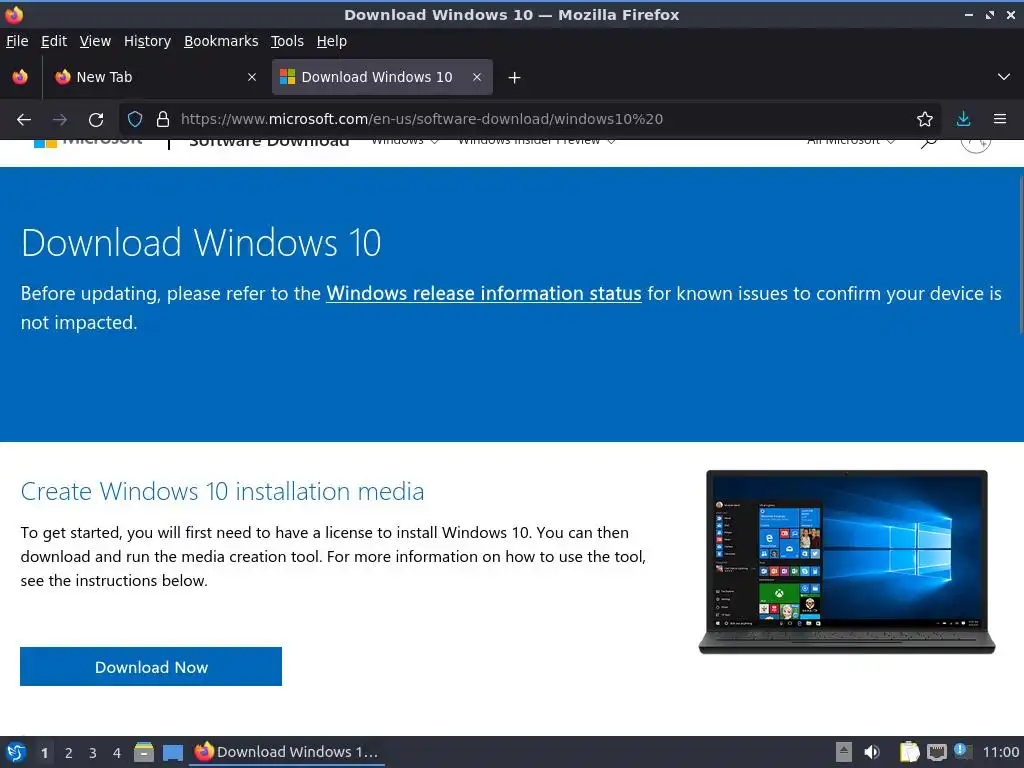The image size is (1024, 768).
Task: Expand the list all tabs chevron
Action: tap(1003, 77)
